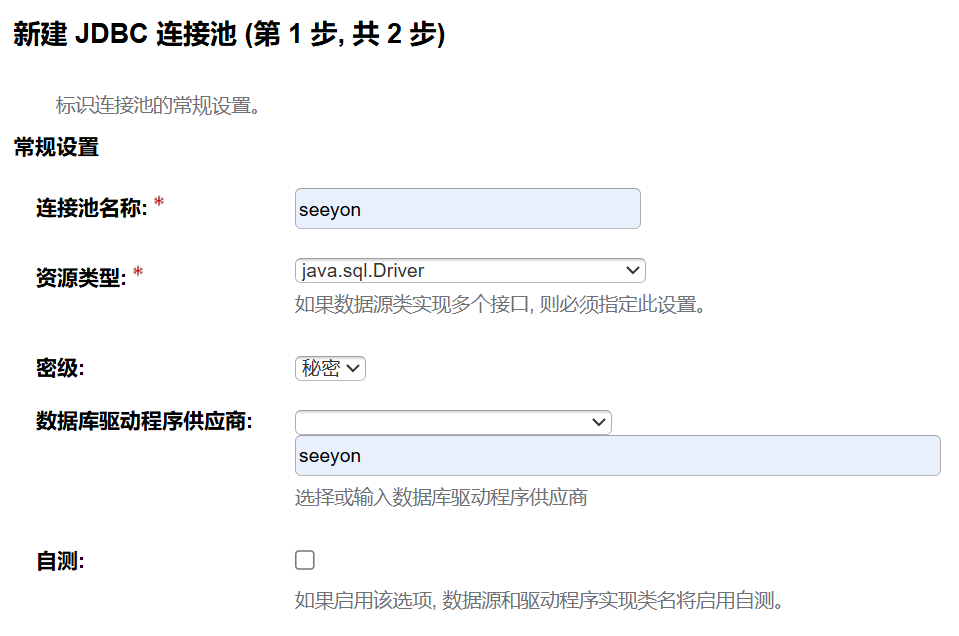Viewport: 959px width, 636px height.
Task: Click the 自测 help text about 启用该选项
Action: 539,601
